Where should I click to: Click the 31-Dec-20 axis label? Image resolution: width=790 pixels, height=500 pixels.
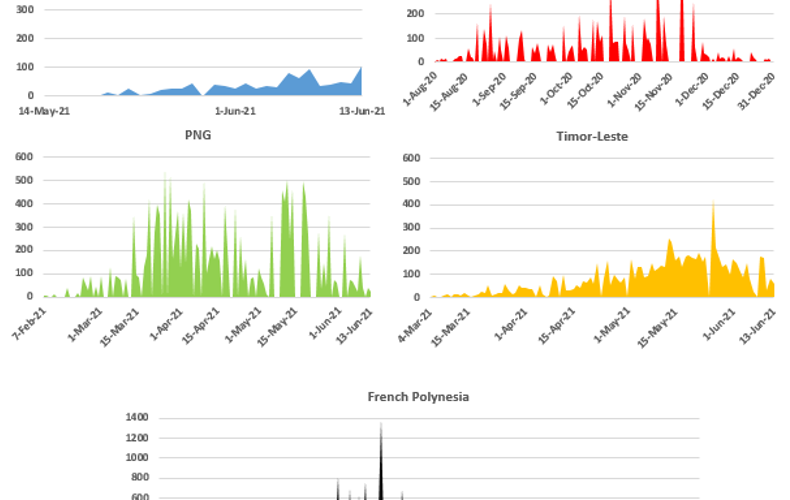[x=757, y=91]
